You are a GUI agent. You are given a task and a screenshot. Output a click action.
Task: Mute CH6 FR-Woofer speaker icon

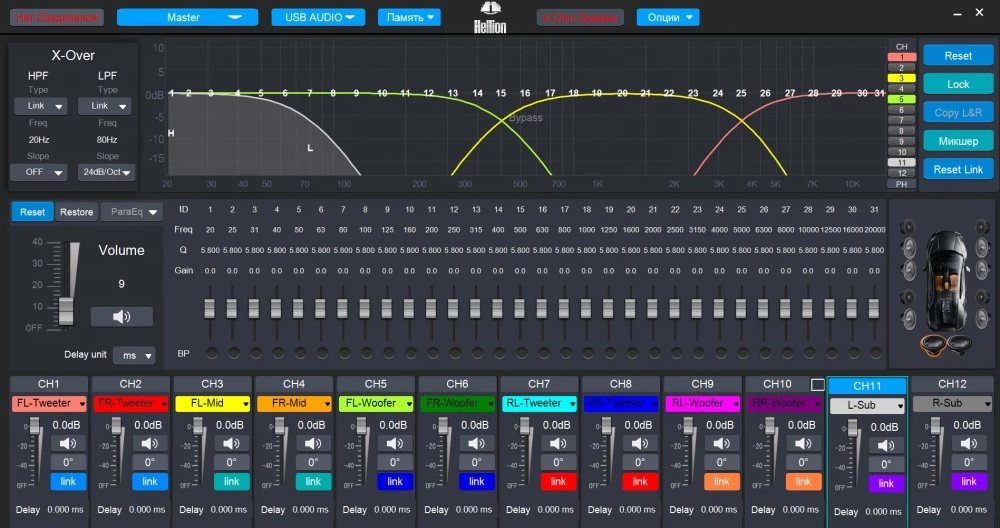click(476, 443)
